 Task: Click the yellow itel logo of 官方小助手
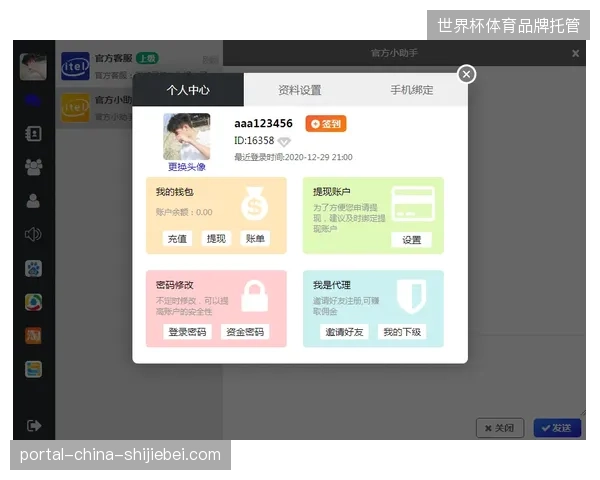pyautogui.click(x=75, y=108)
